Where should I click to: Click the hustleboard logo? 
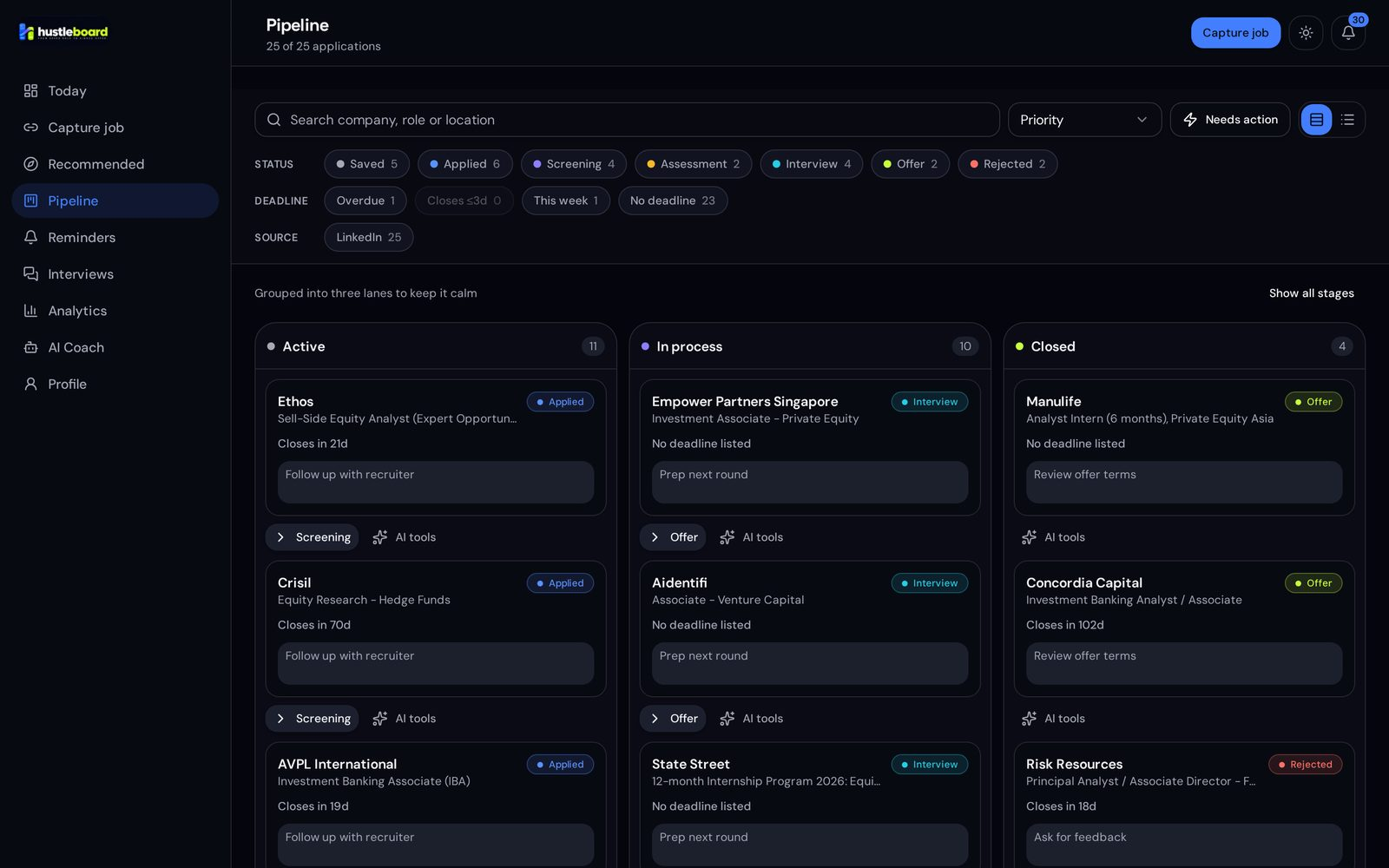[x=63, y=32]
